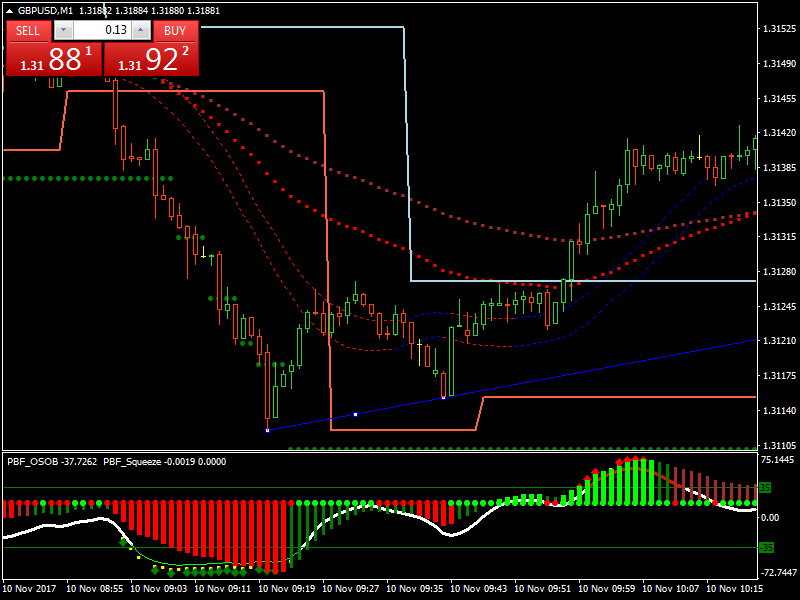Click the 1.31455 price scale label
Image resolution: width=800 pixels, height=600 pixels.
(779, 98)
